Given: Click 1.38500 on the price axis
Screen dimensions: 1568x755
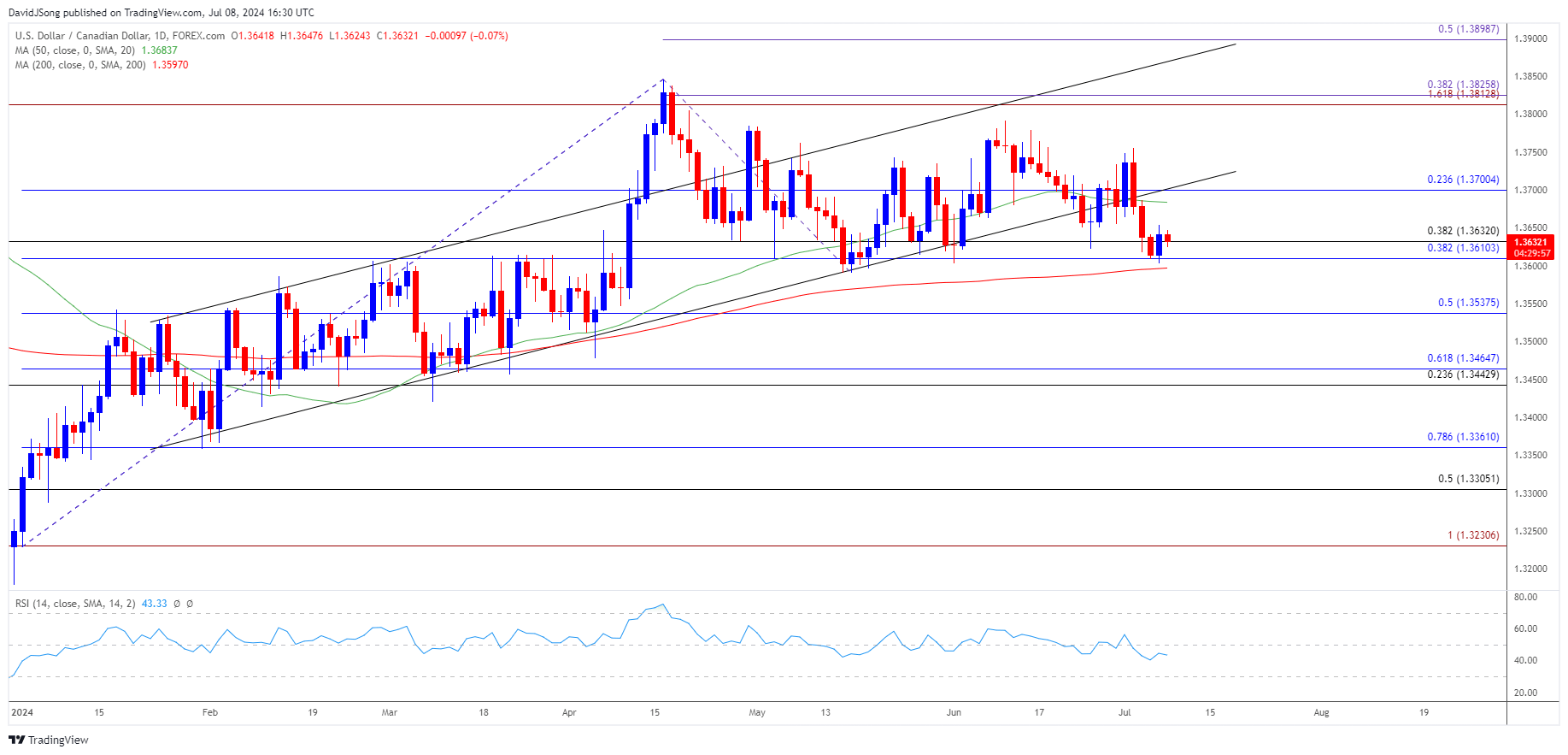Looking at the screenshot, I should coord(1530,77).
